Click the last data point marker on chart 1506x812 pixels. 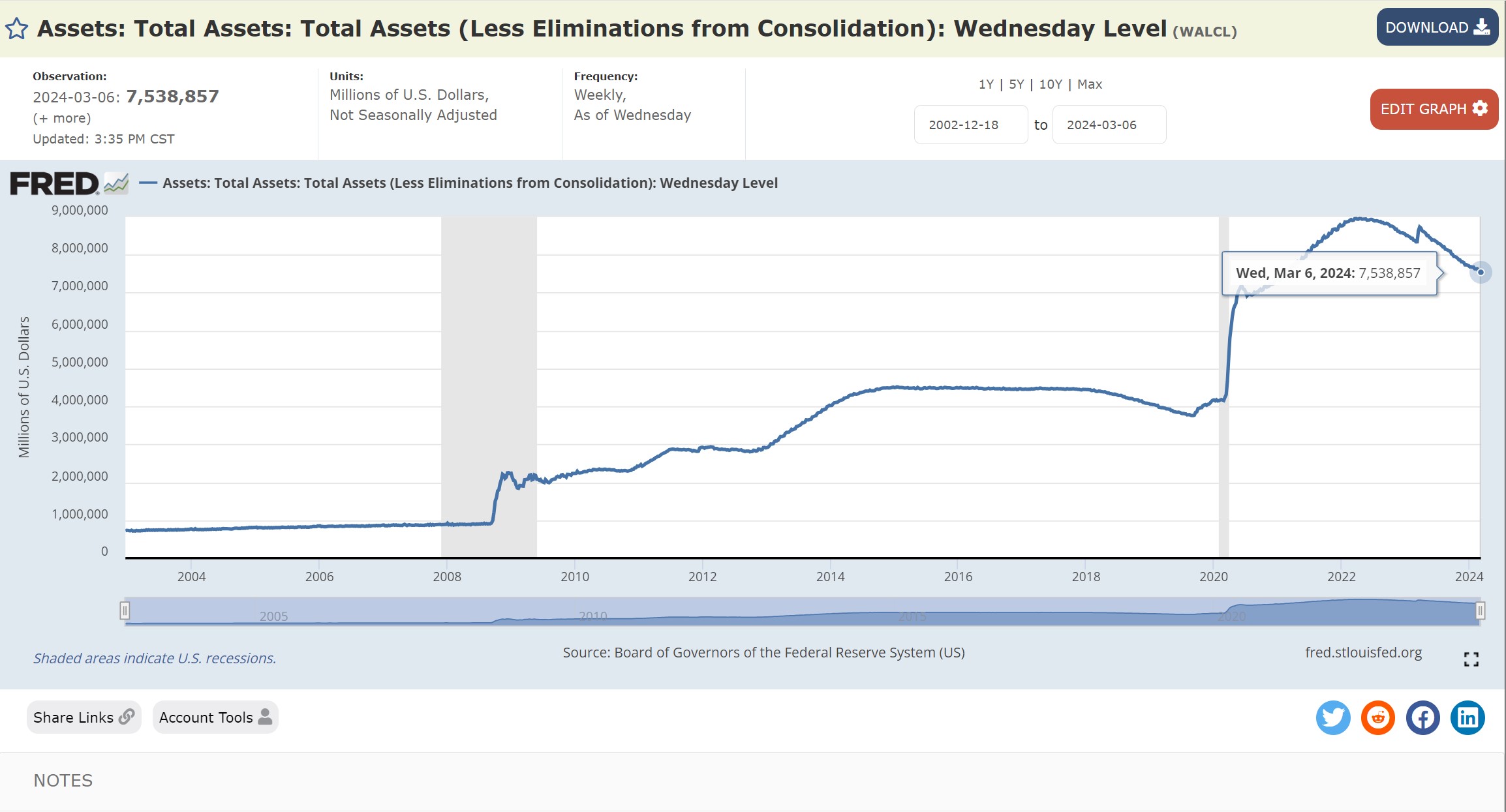pos(1481,272)
